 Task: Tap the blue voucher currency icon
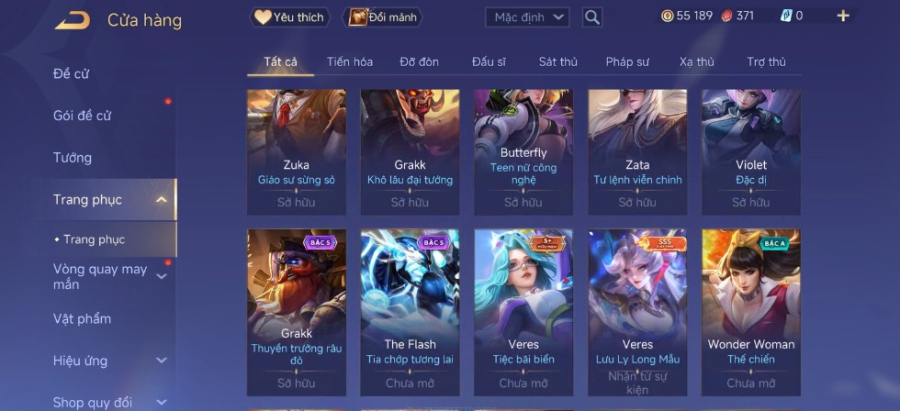pos(786,16)
